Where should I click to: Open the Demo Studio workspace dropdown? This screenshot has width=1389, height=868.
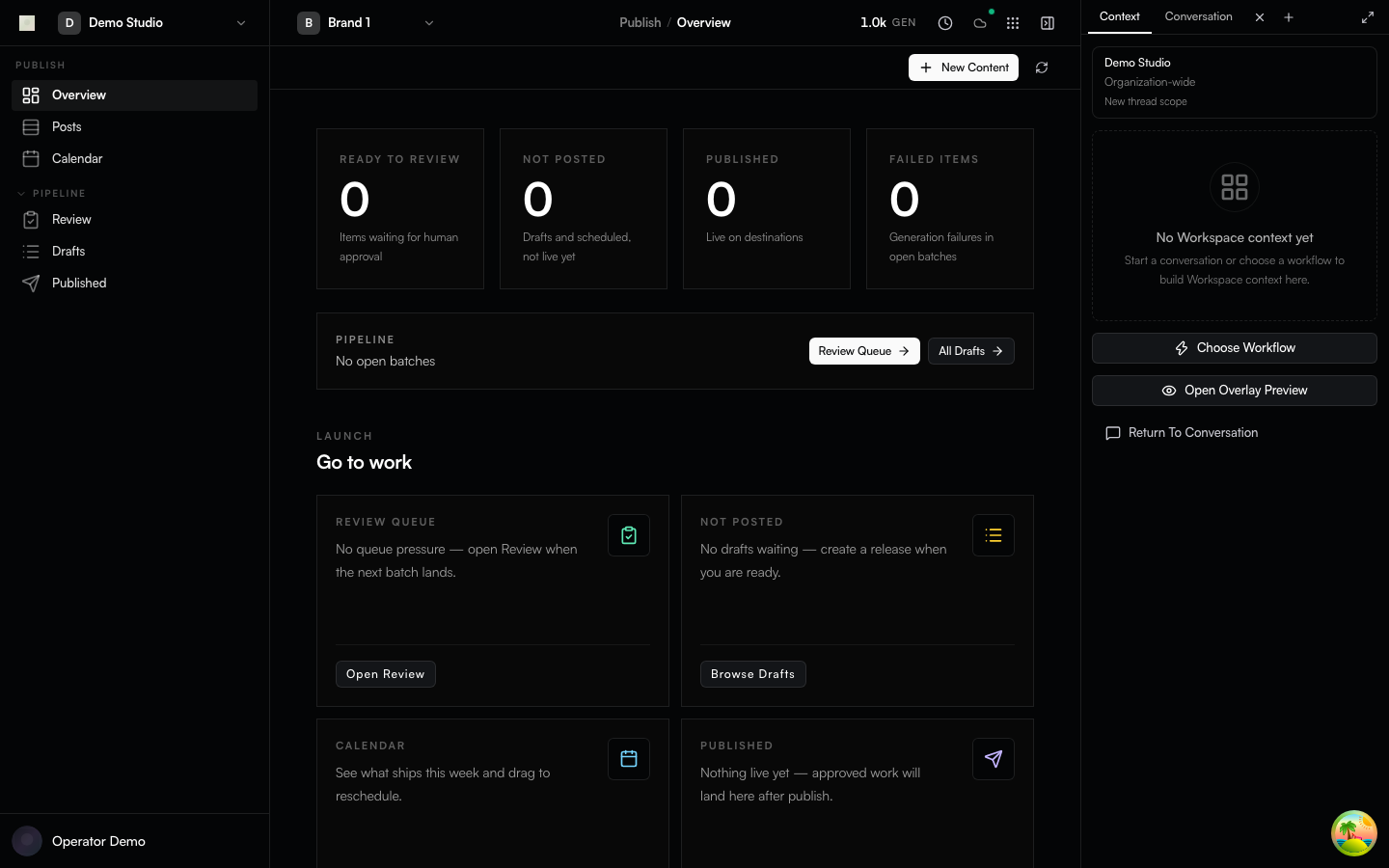pyautogui.click(x=151, y=23)
